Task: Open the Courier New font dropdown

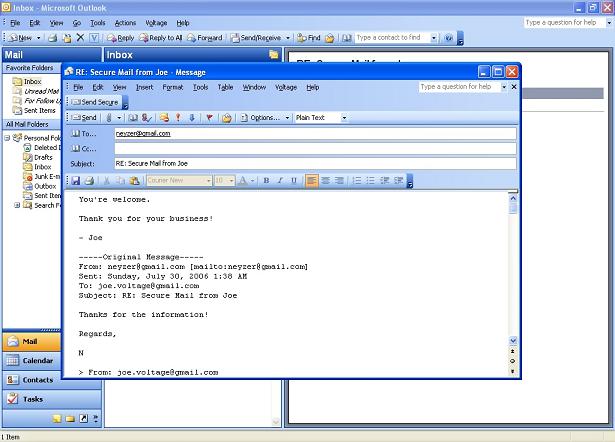Action: tap(208, 180)
